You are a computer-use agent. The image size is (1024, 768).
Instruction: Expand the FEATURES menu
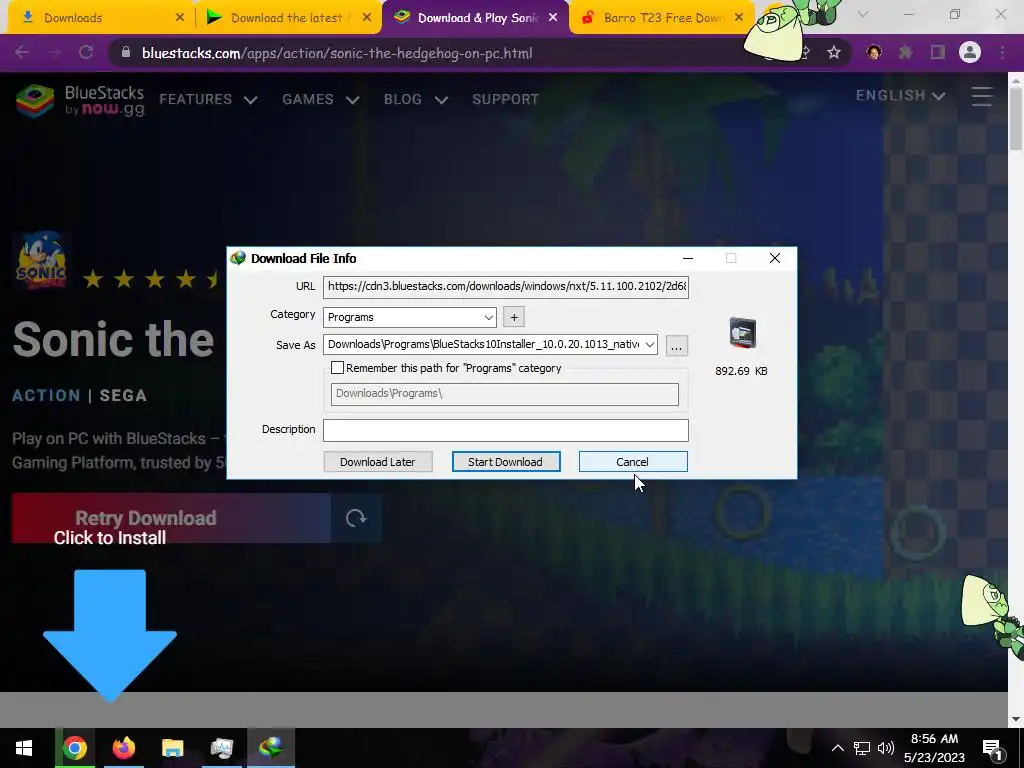pyautogui.click(x=208, y=99)
